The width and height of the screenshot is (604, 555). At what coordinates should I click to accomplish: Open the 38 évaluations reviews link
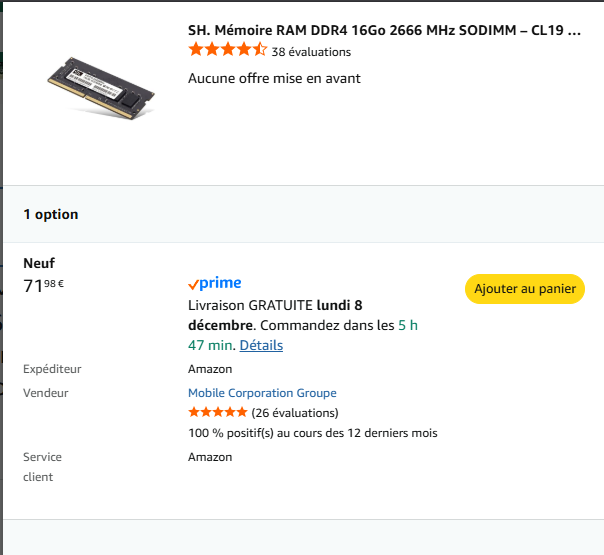[311, 52]
